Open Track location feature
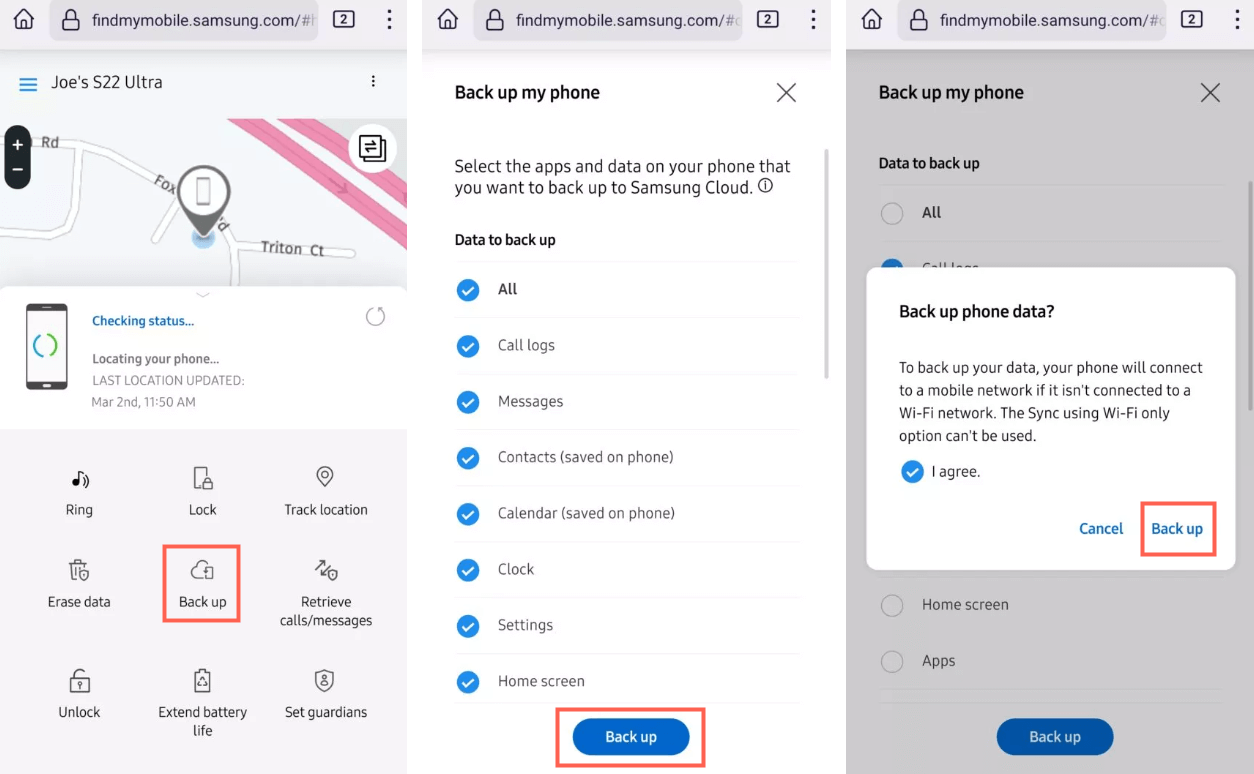 click(x=325, y=477)
